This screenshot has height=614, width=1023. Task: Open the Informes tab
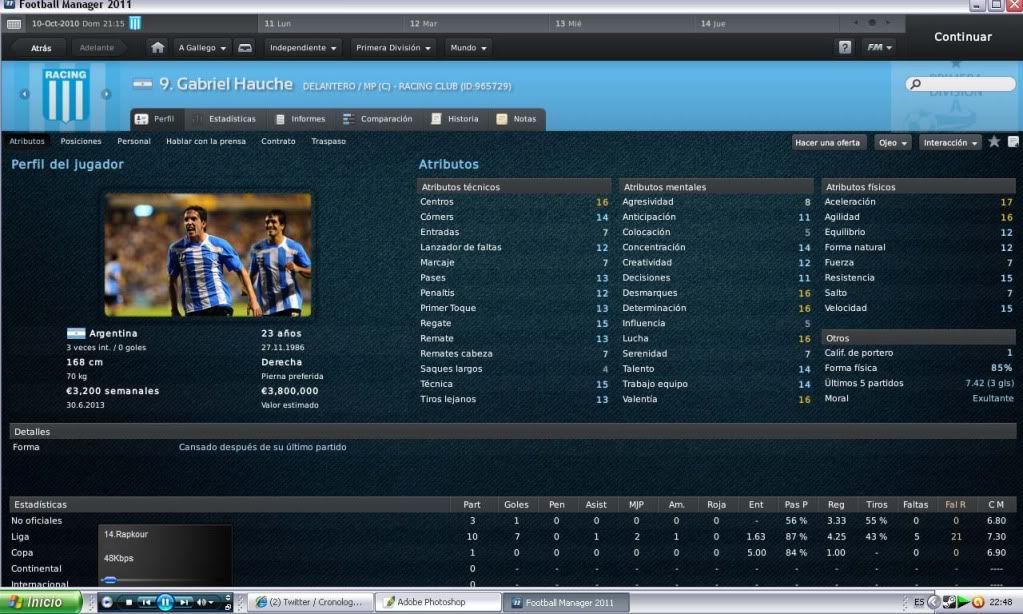point(300,119)
